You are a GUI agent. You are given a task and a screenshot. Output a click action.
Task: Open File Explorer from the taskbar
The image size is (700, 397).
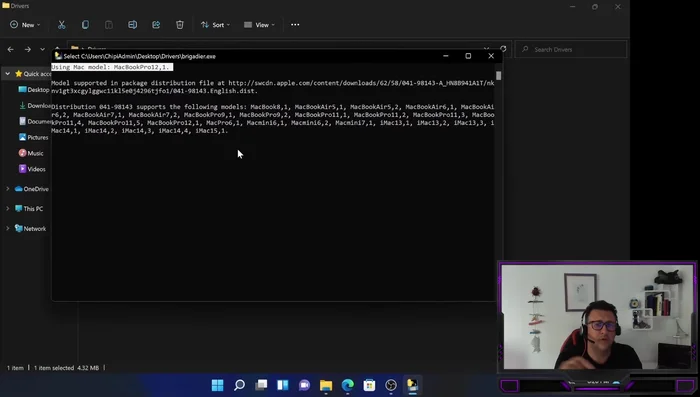[x=326, y=385]
